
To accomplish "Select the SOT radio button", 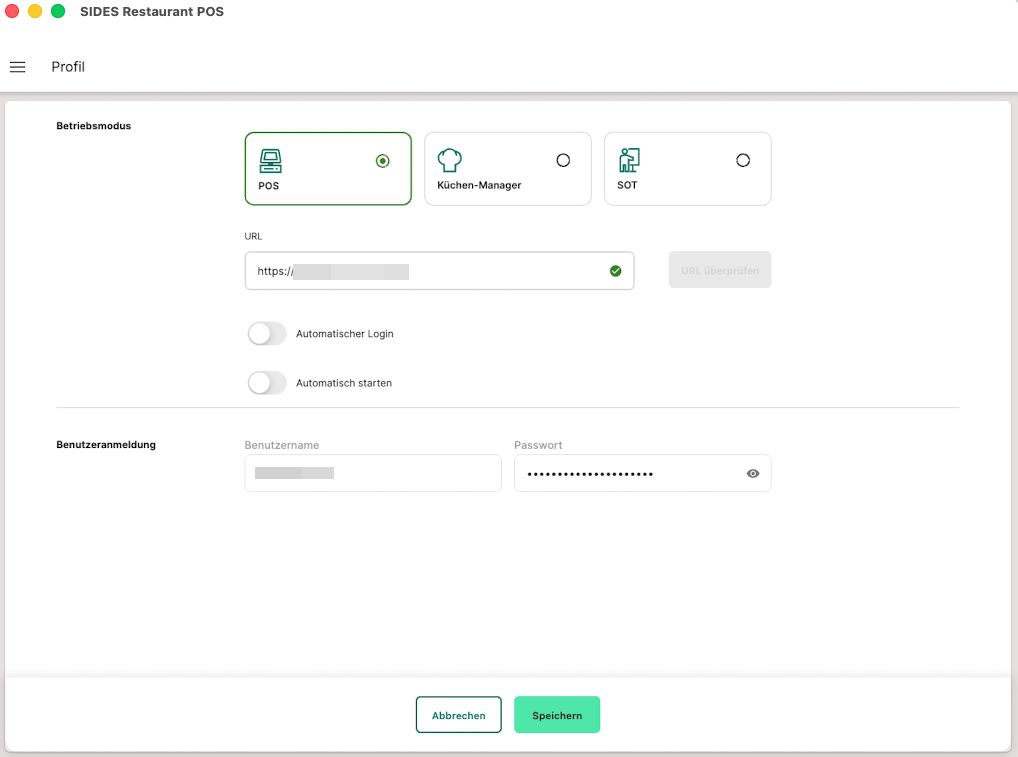I will pyautogui.click(x=743, y=160).
